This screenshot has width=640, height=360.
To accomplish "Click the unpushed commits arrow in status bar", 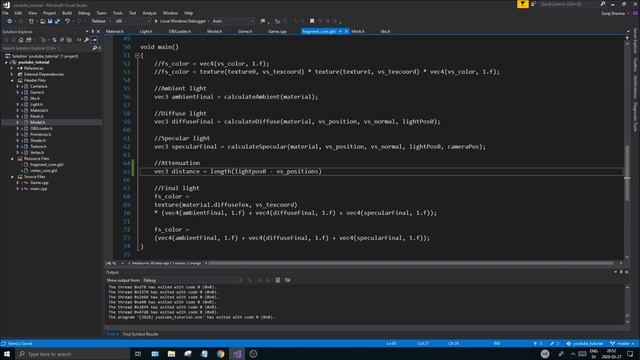I will 538,344.
